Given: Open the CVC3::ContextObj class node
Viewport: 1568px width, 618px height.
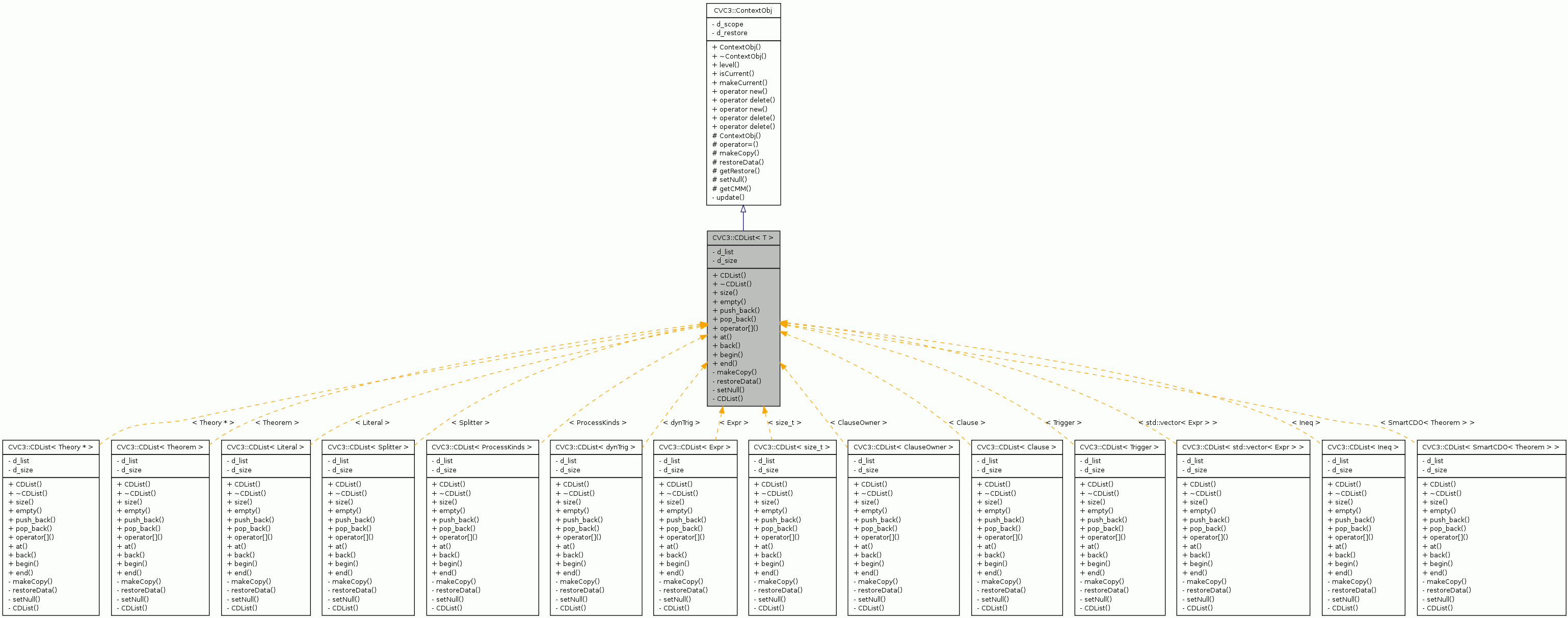Looking at the screenshot, I should coord(744,10).
